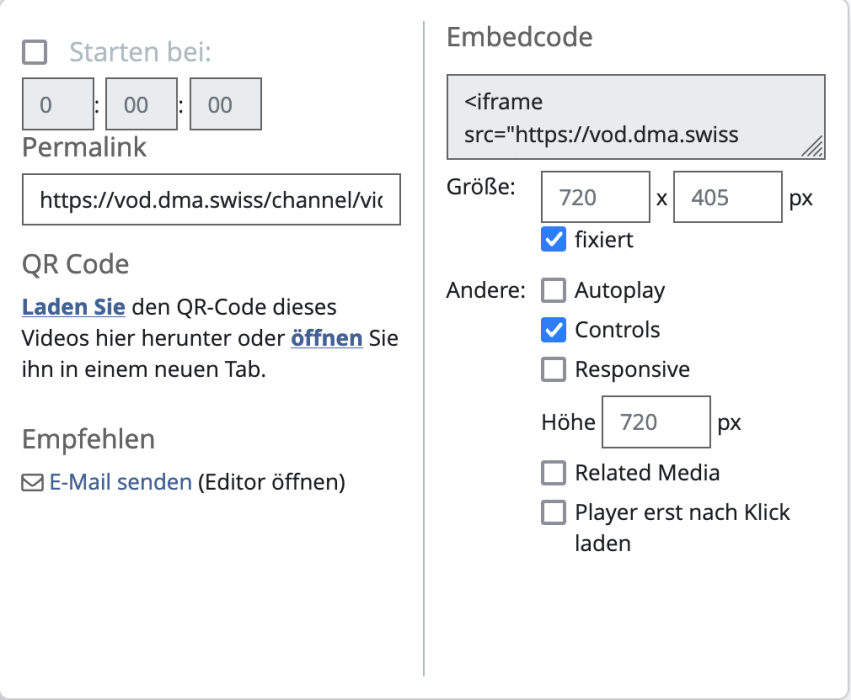This screenshot has height=700, width=851.
Task: Click the embed width field showing 720
Action: [x=595, y=197]
